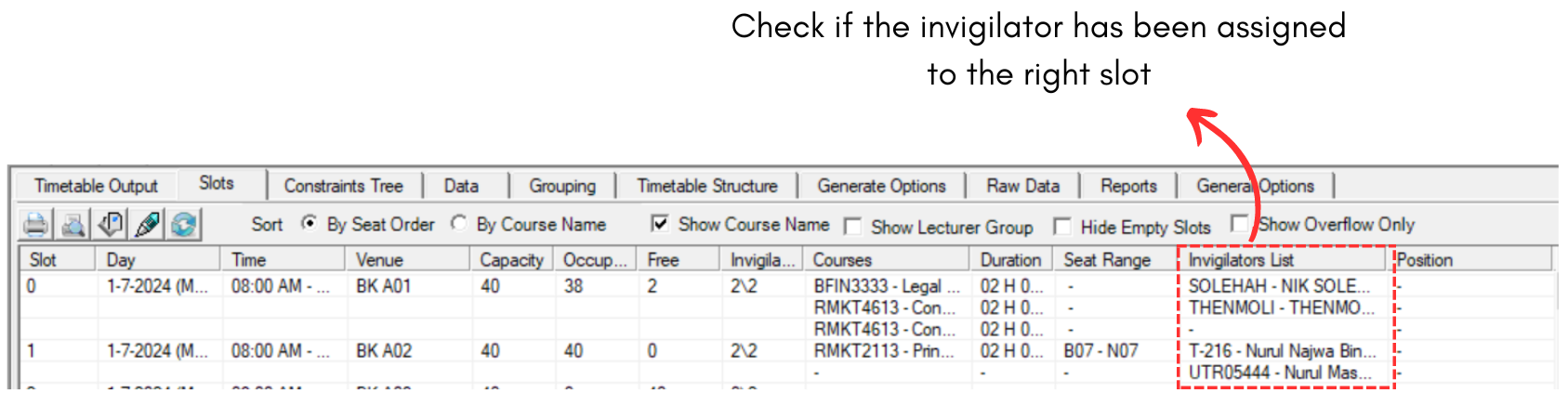Screen dimensions: 1568x393
Task: Open the Constraints Tree tab
Action: [343, 186]
